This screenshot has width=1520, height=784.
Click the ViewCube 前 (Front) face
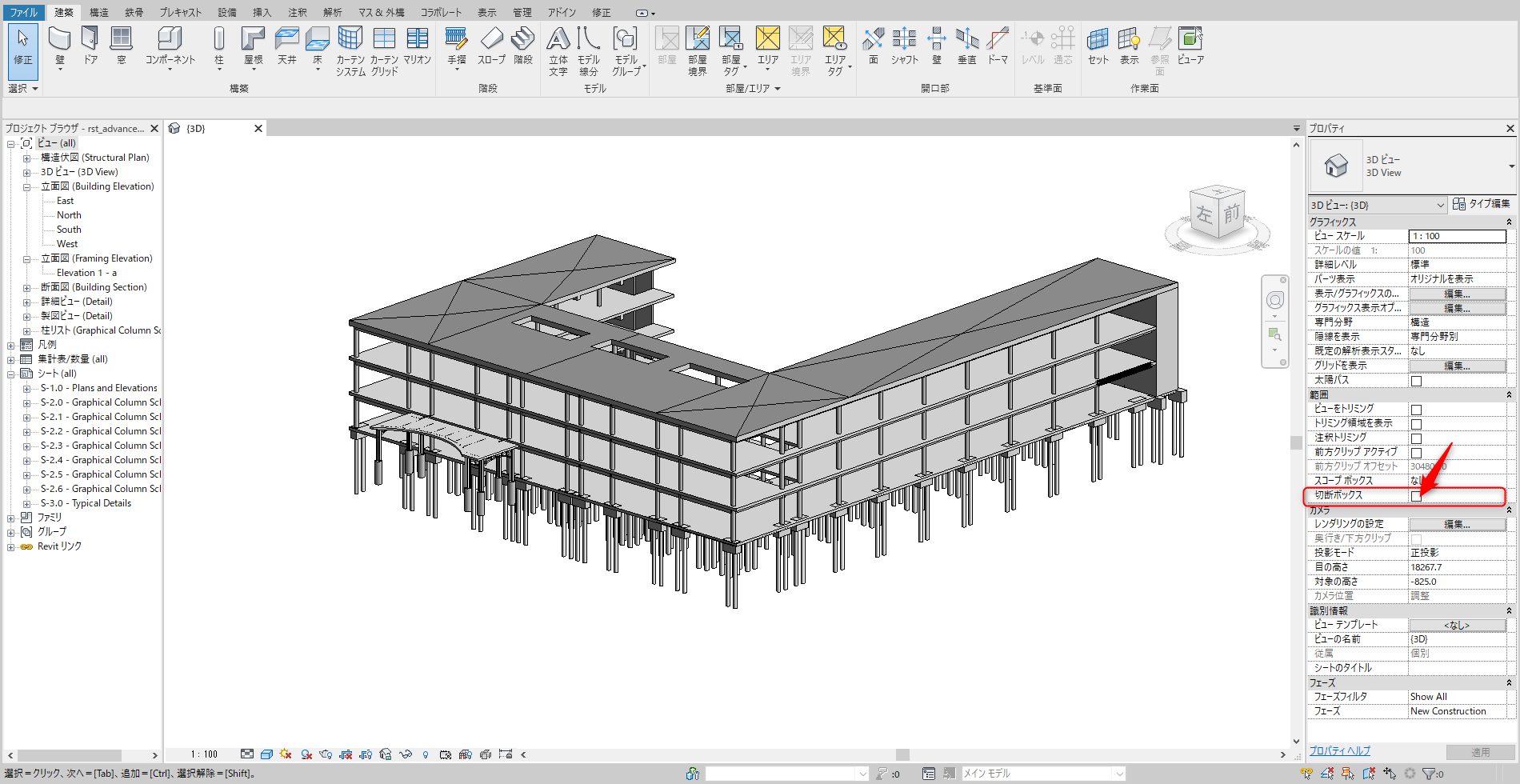[x=1231, y=213]
